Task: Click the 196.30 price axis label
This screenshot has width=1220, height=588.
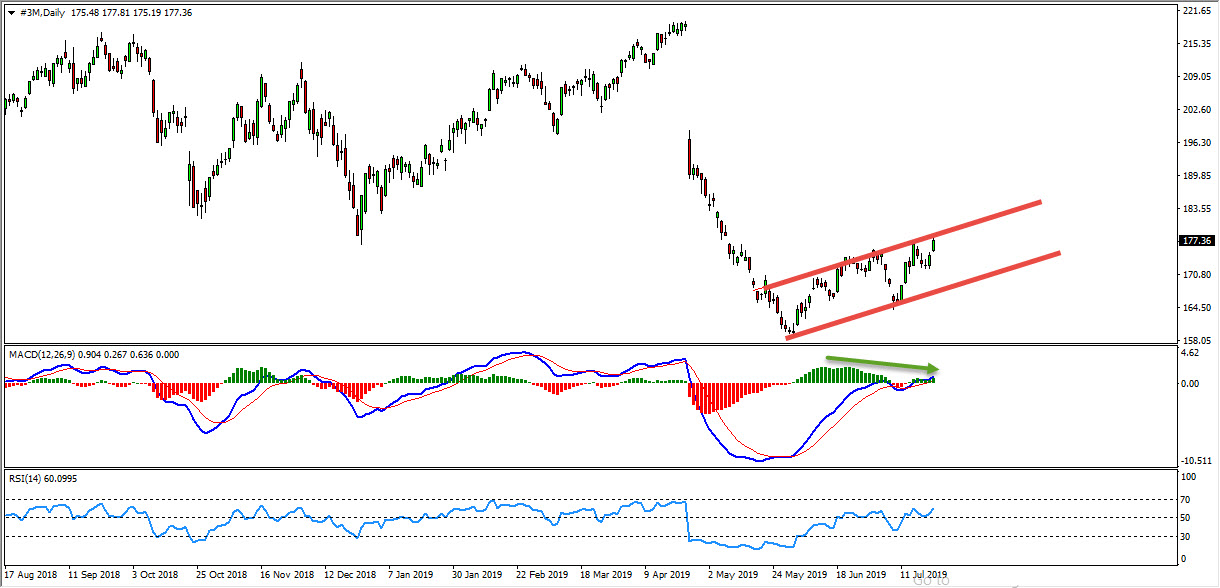Action: click(x=1196, y=143)
